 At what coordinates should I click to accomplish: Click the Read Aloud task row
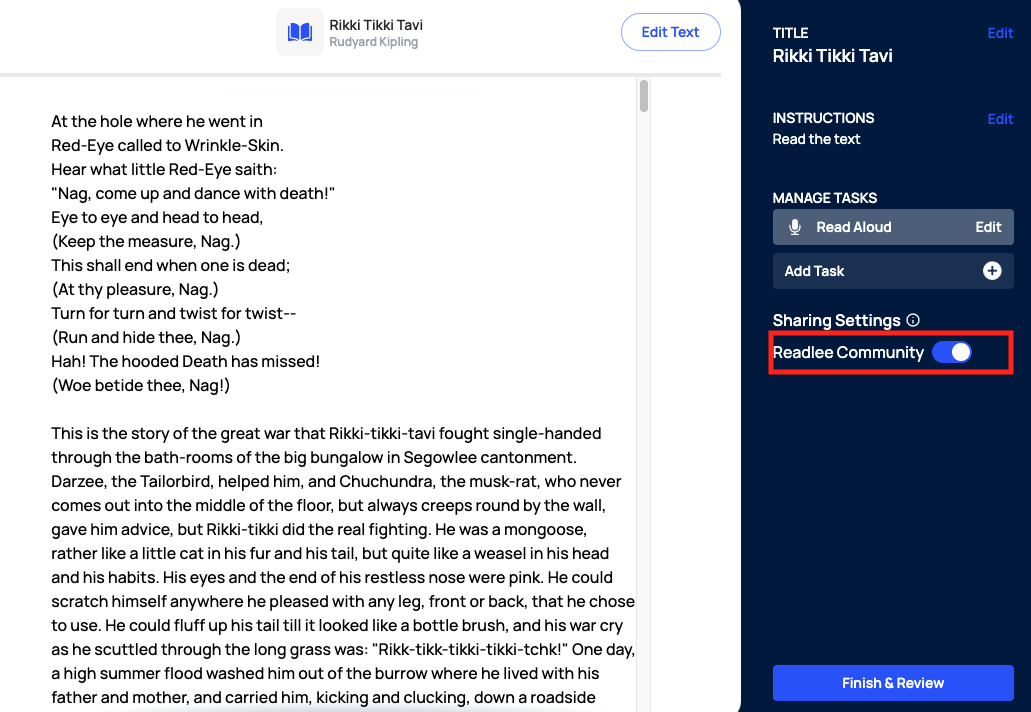893,227
